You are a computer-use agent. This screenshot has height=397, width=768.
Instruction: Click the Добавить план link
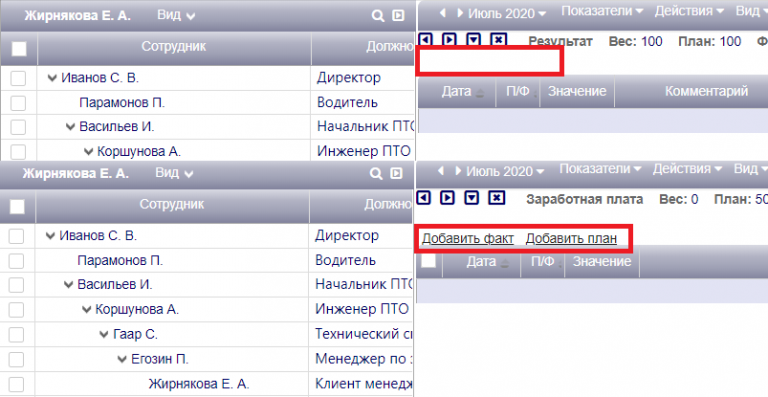[x=571, y=238]
